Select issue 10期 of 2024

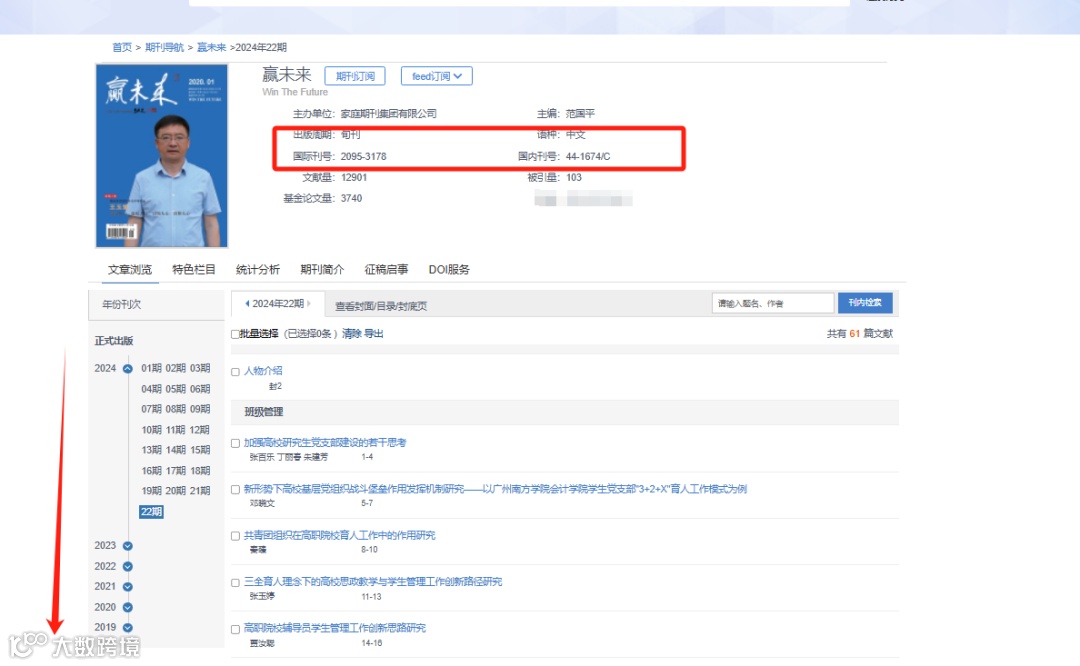(x=151, y=430)
